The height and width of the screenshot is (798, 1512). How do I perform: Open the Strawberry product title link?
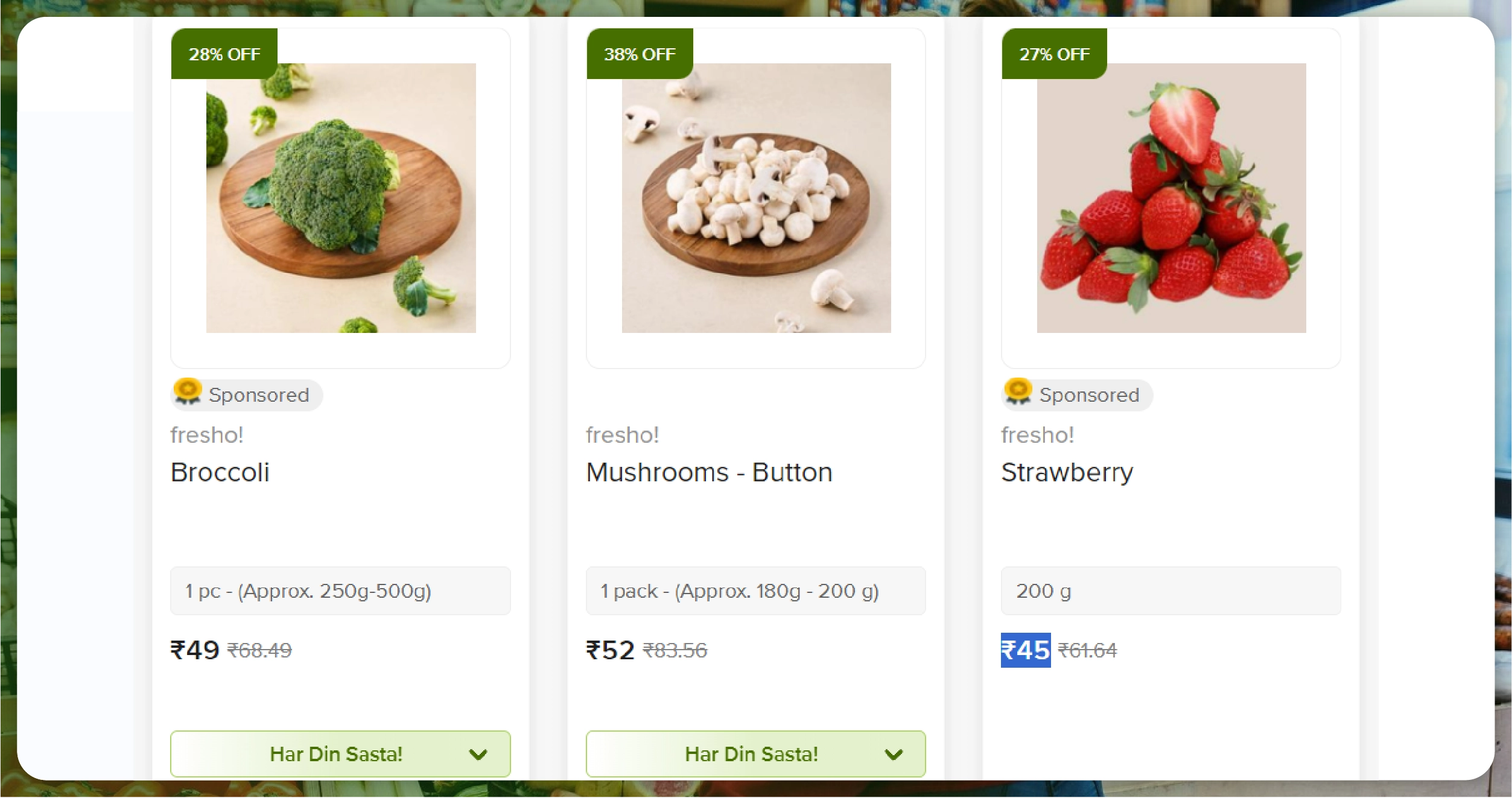(1067, 472)
